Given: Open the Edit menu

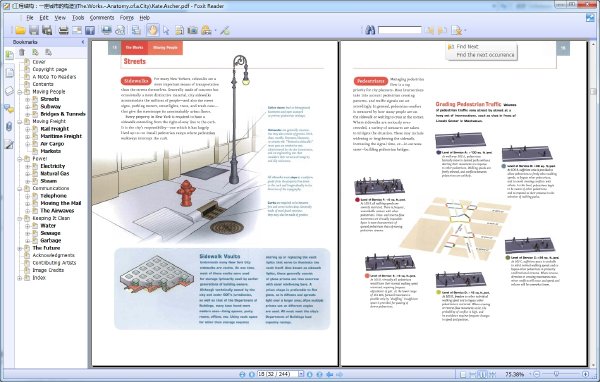Looking at the screenshot, I should pos(44,18).
